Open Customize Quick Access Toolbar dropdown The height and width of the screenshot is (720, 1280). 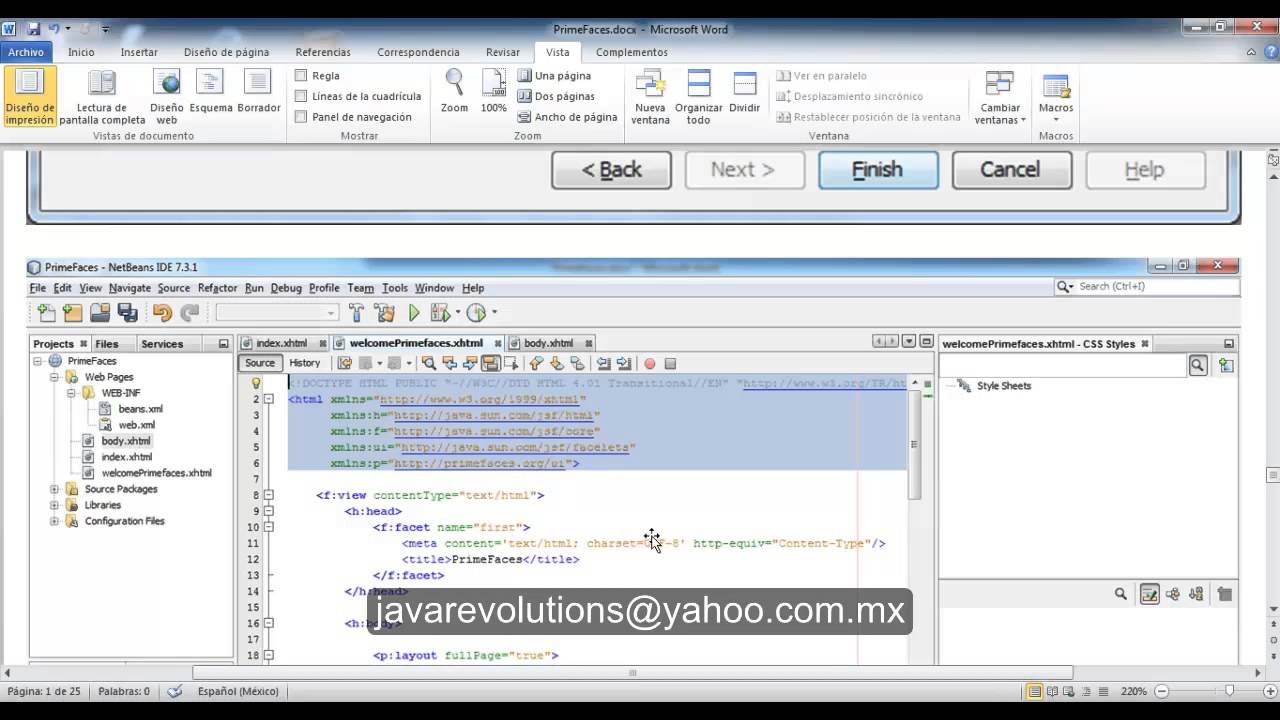coord(106,29)
